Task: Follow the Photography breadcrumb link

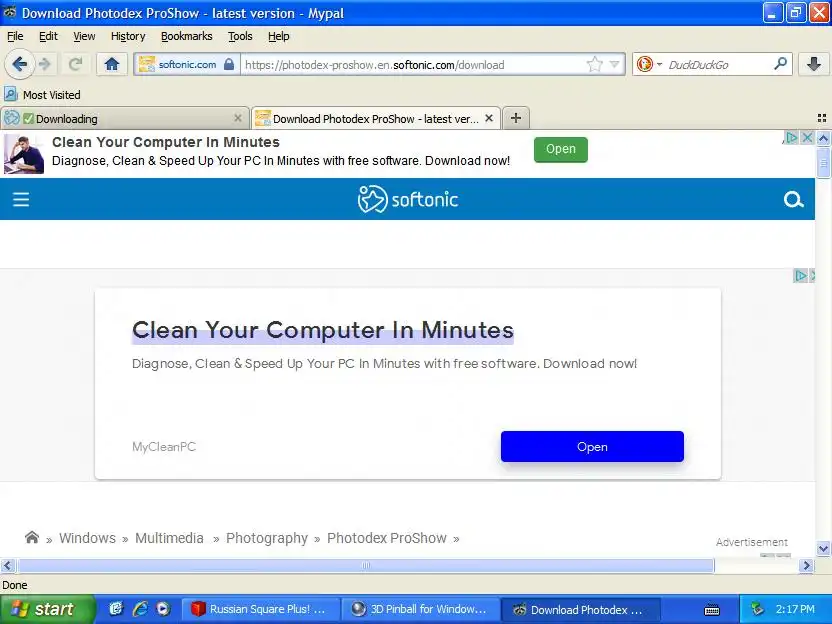Action: pyautogui.click(x=267, y=538)
